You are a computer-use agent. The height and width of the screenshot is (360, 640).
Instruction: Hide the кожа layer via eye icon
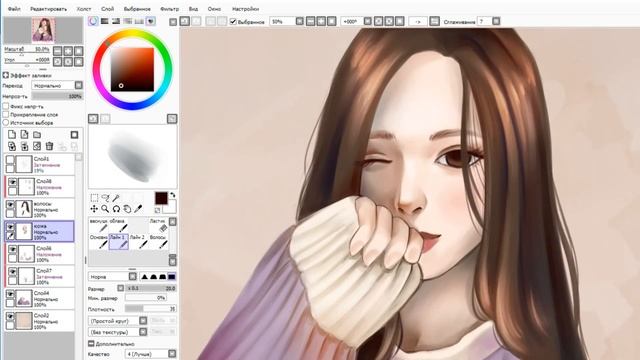click(10, 227)
